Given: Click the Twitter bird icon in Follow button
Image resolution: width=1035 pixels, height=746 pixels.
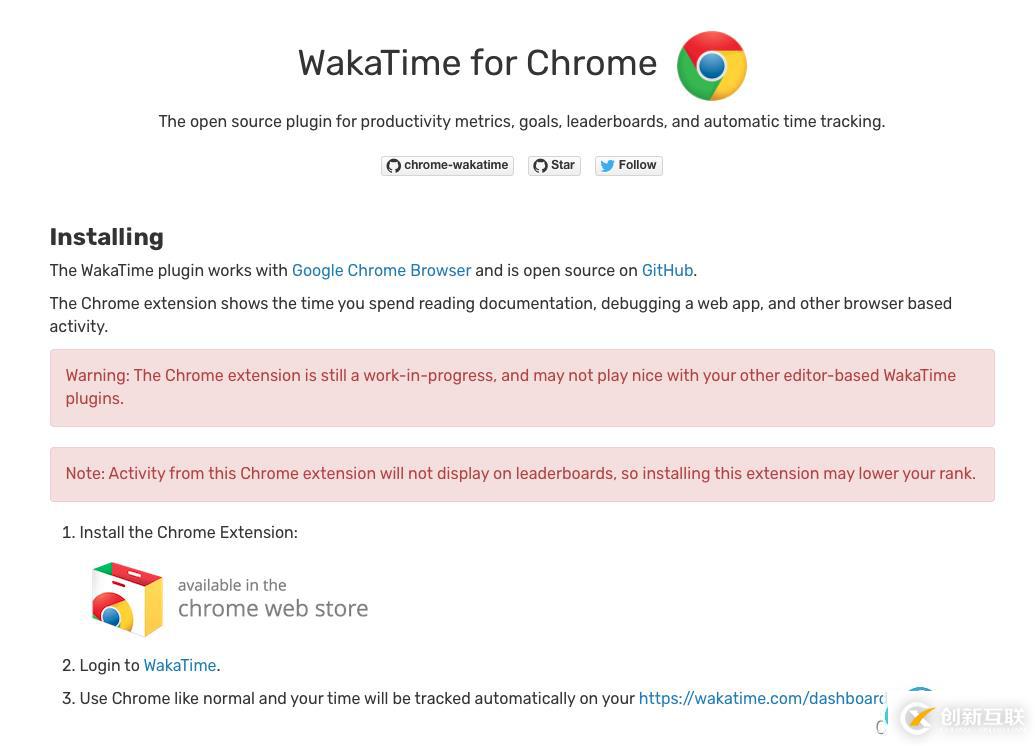Looking at the screenshot, I should (x=607, y=166).
